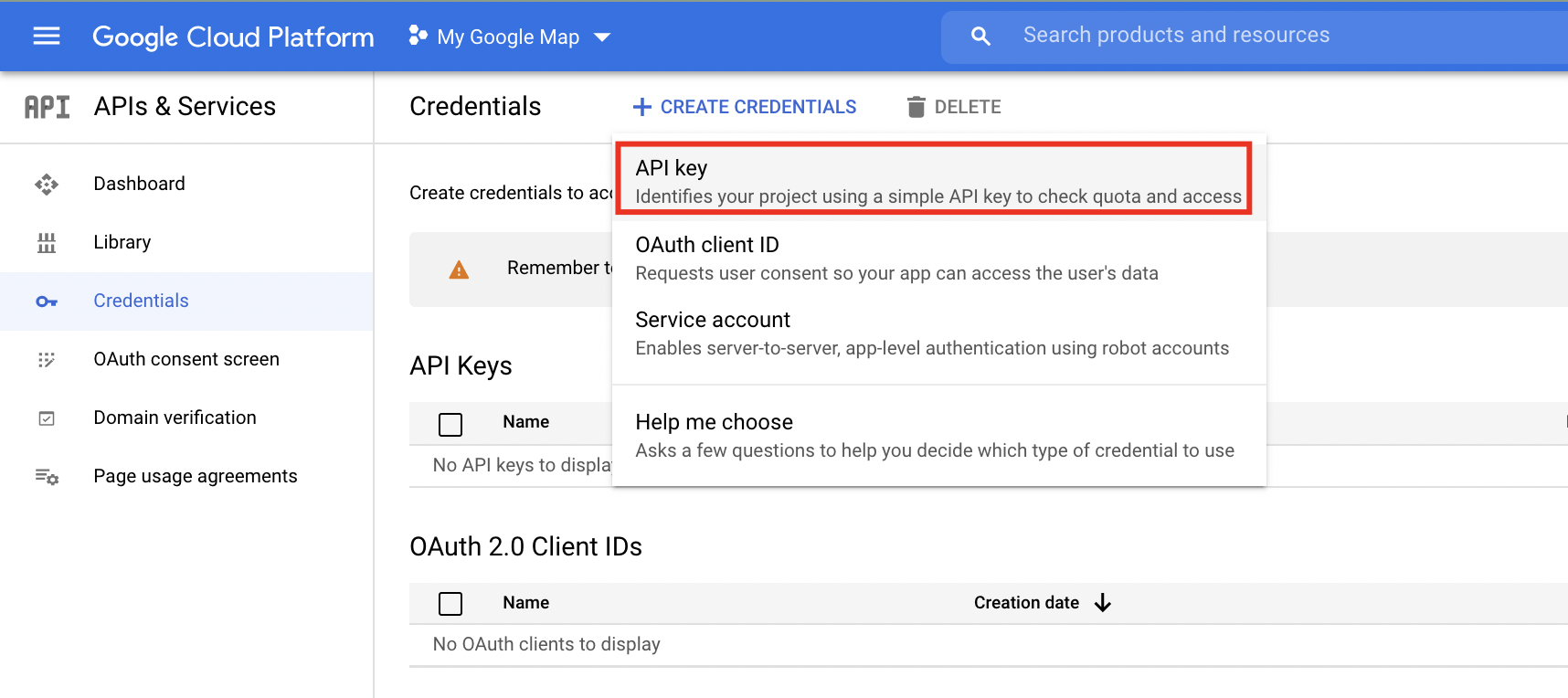This screenshot has height=698, width=1568.
Task: Sort by Creation date arrow
Action: coord(1103,603)
